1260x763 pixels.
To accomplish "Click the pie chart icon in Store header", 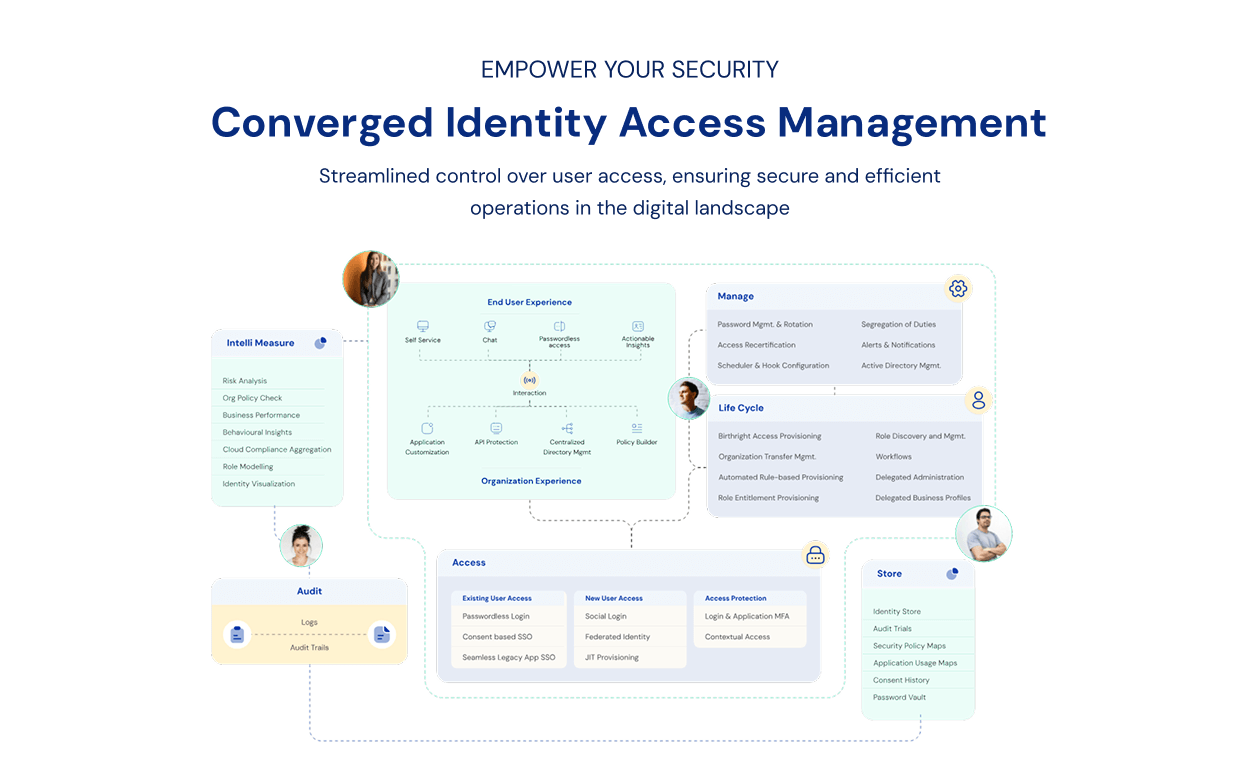I will (x=952, y=574).
